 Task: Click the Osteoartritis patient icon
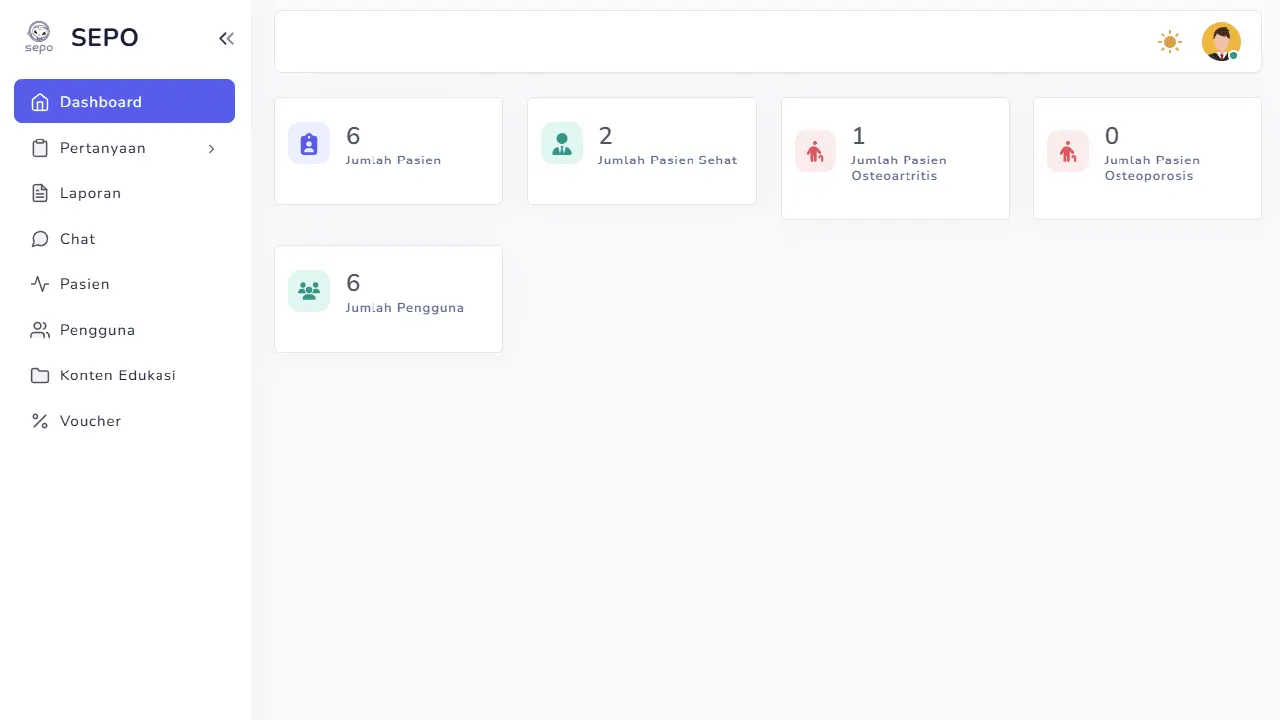click(815, 151)
